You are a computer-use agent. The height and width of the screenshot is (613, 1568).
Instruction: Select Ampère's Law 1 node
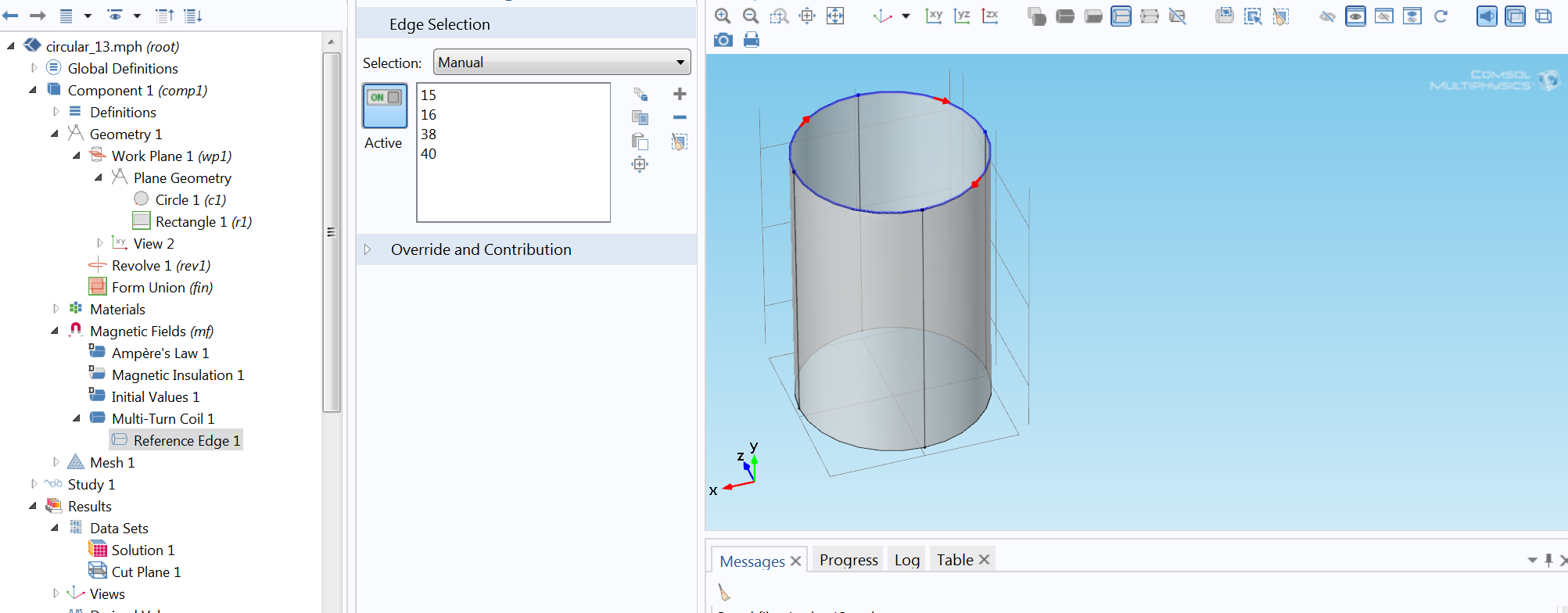(160, 353)
